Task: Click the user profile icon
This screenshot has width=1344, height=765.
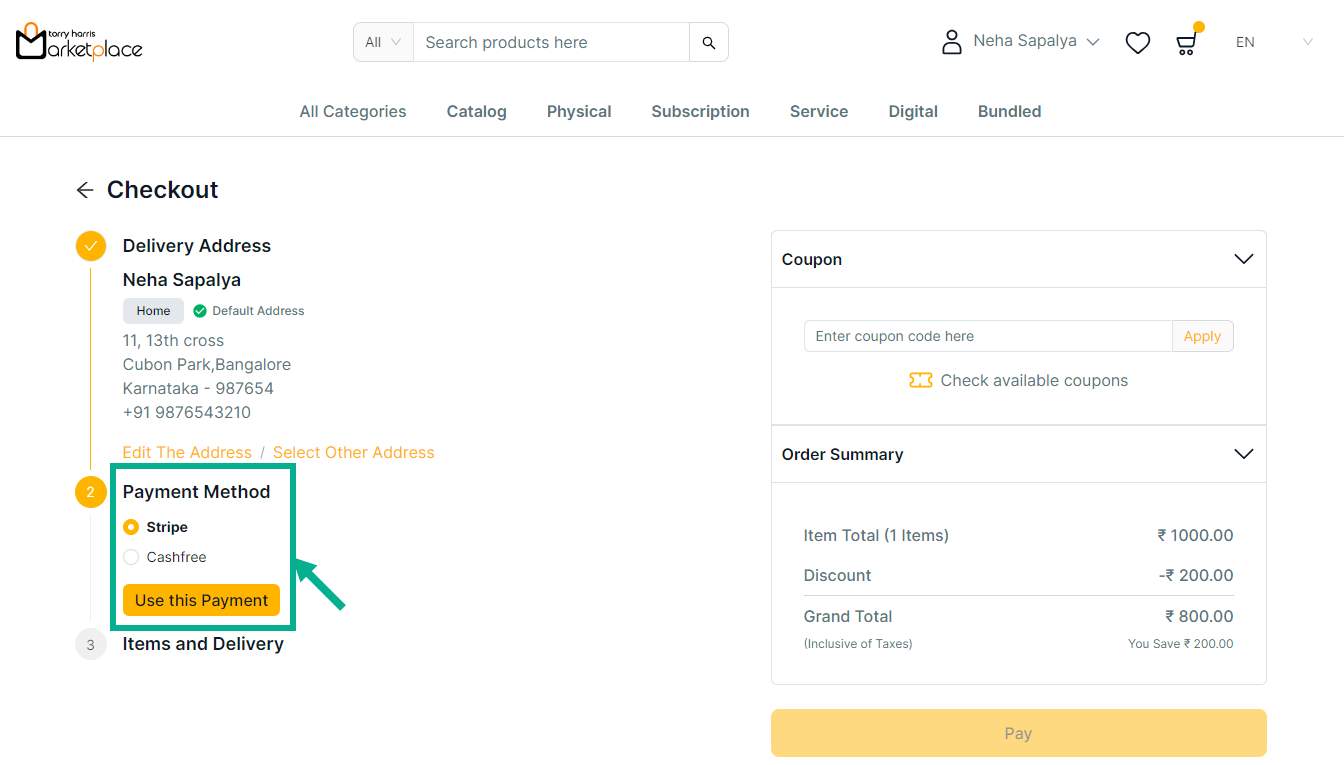Action: [x=951, y=42]
